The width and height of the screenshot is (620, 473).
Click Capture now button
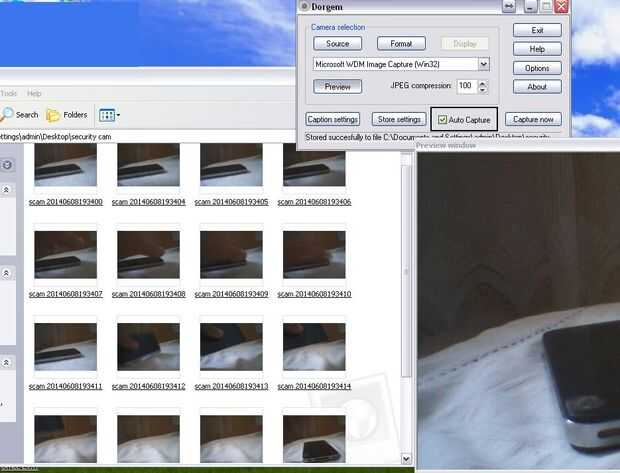(533, 119)
